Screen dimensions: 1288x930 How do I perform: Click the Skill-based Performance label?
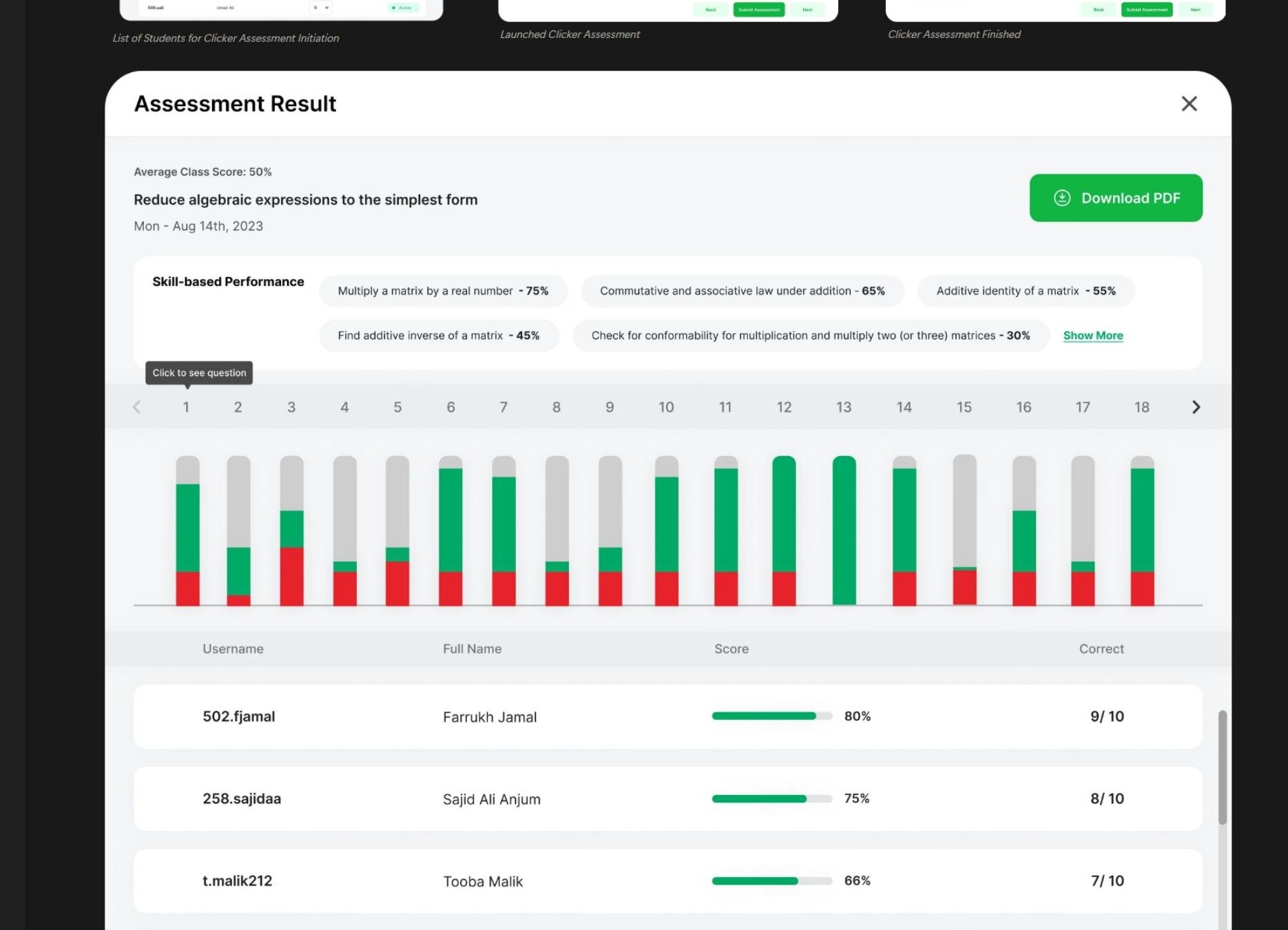[228, 282]
